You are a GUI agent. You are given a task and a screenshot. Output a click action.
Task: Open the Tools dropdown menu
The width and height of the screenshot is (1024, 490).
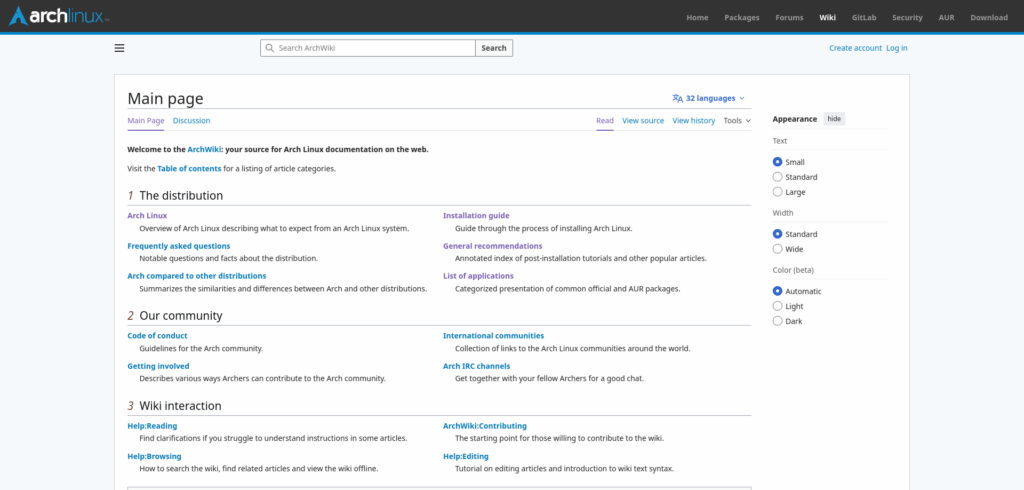pos(737,121)
